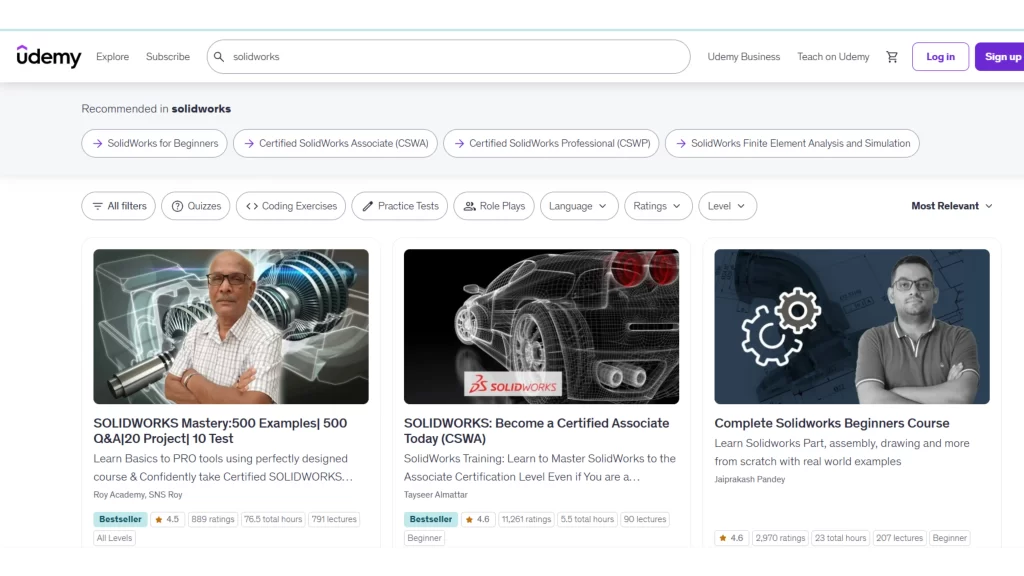The image size is (1024, 576).
Task: Click the Log in button
Action: [940, 57]
